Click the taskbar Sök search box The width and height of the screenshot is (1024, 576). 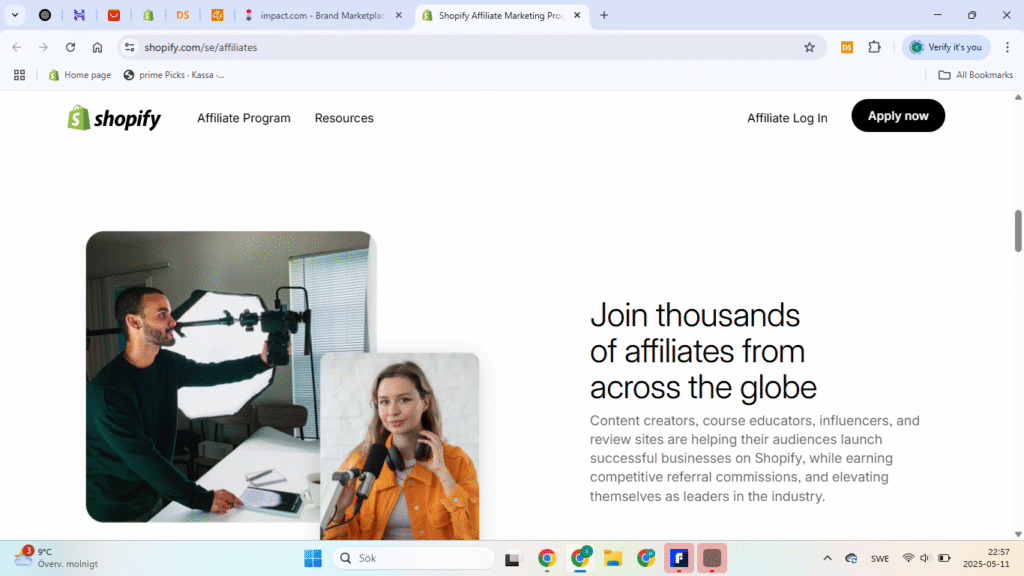point(413,558)
